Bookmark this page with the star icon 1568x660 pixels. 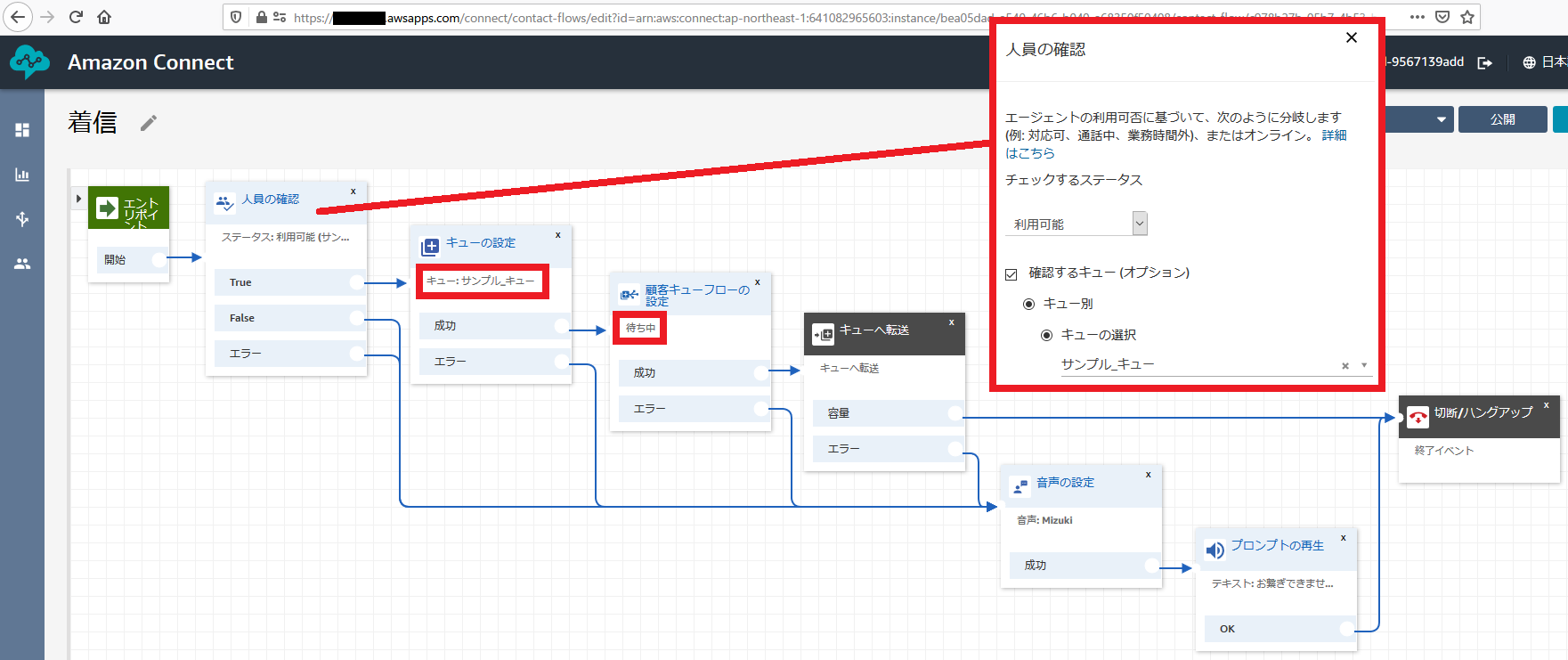coord(1467,17)
